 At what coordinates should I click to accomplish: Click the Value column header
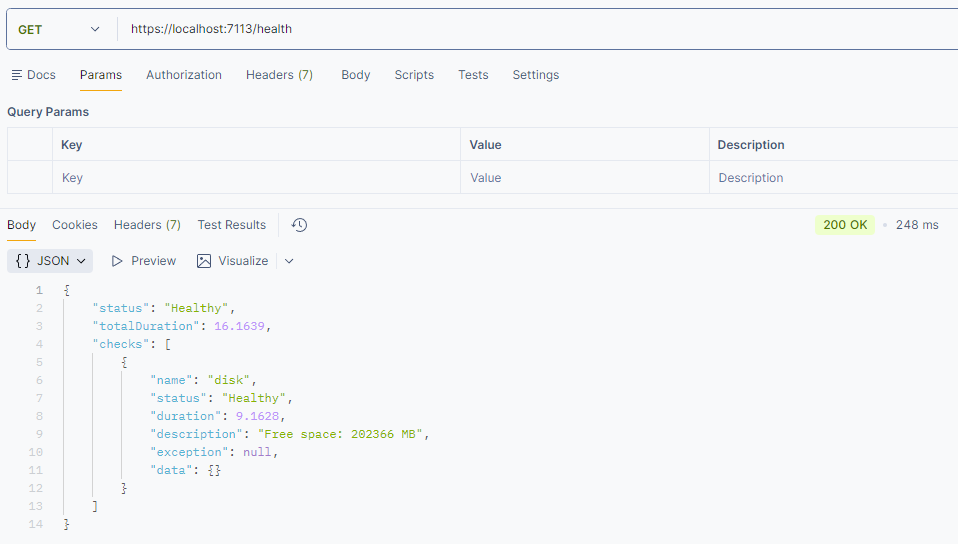(x=485, y=145)
